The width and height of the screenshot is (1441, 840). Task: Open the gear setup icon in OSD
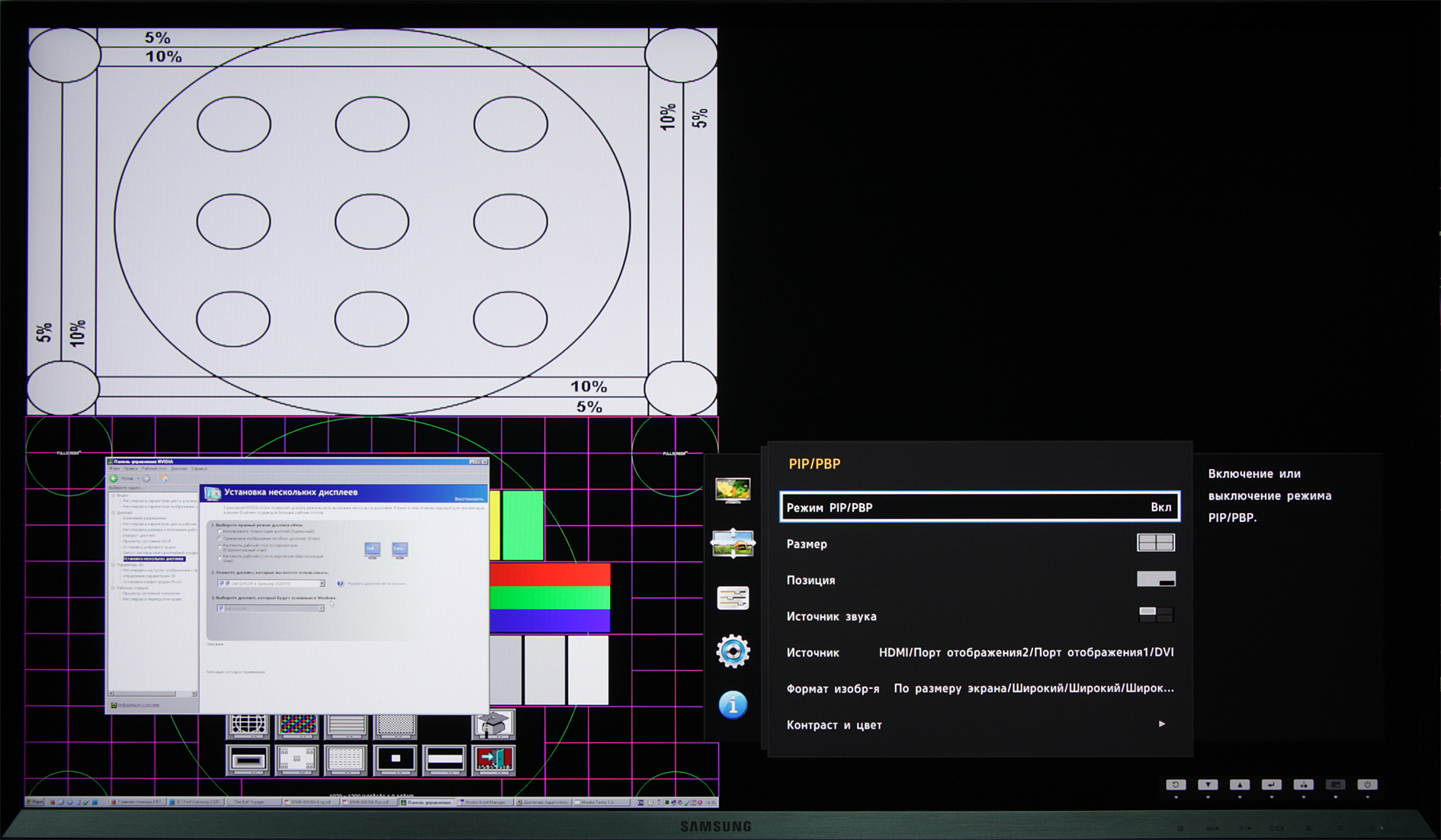pyautogui.click(x=732, y=651)
